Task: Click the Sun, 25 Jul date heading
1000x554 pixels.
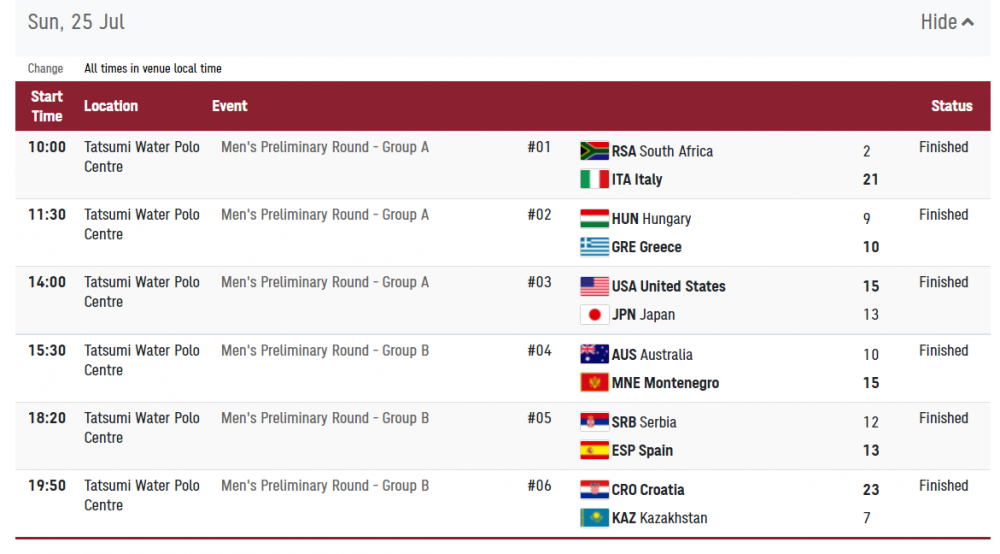Action: pos(76,22)
